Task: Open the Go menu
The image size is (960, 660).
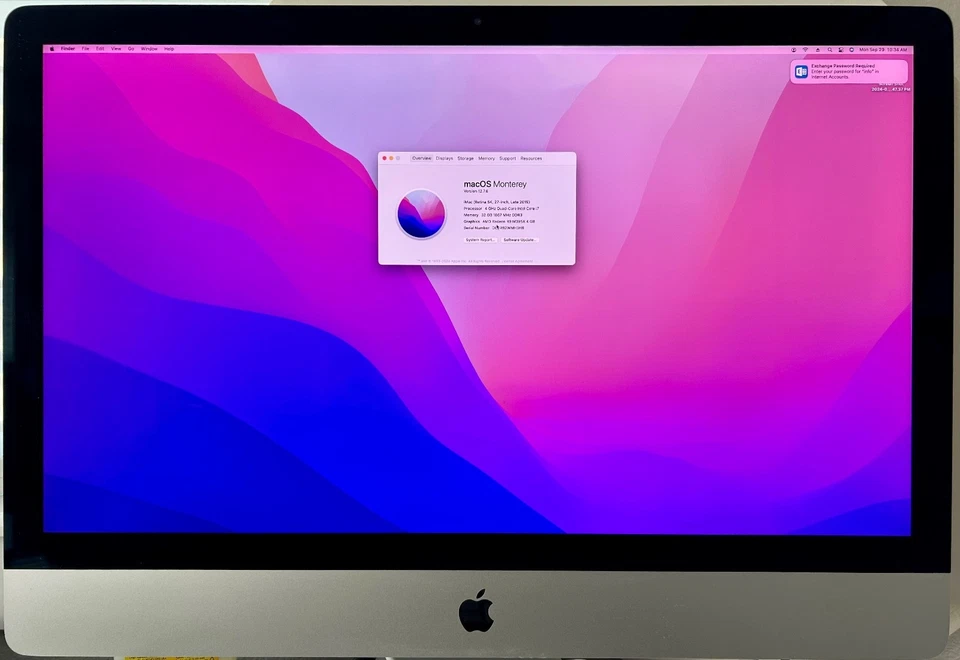Action: [x=130, y=48]
